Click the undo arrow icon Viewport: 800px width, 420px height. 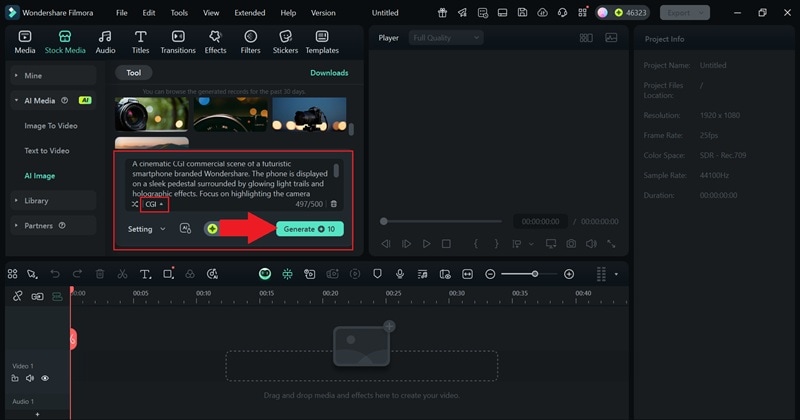click(x=55, y=274)
